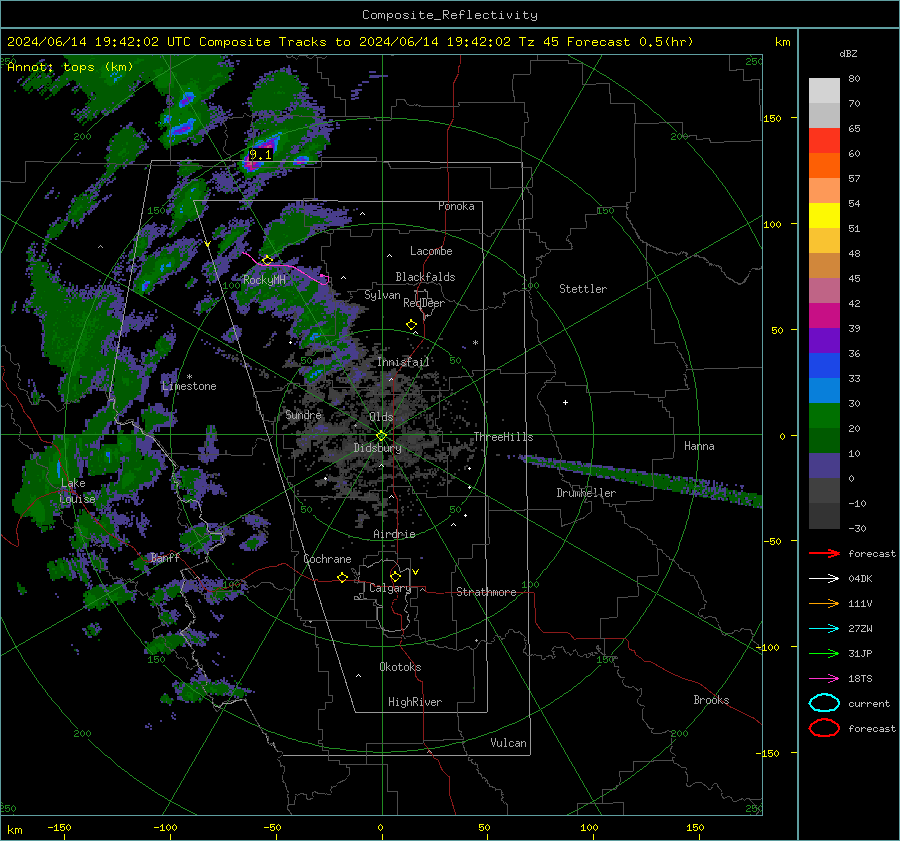This screenshot has height=841, width=900.
Task: Click yellow diamond marker above Calgary label
Action: point(395,576)
